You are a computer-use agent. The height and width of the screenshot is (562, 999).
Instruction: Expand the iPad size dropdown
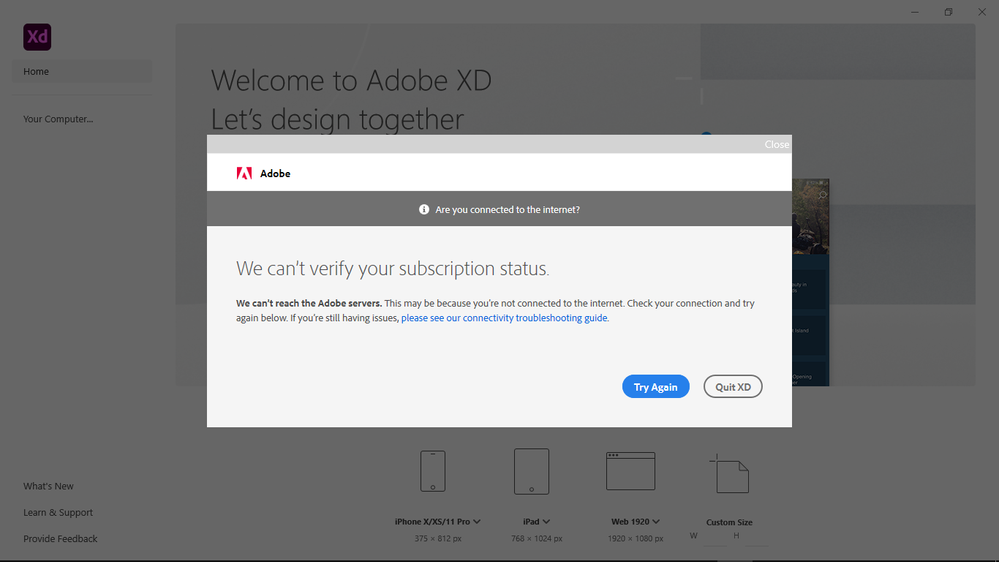(546, 521)
